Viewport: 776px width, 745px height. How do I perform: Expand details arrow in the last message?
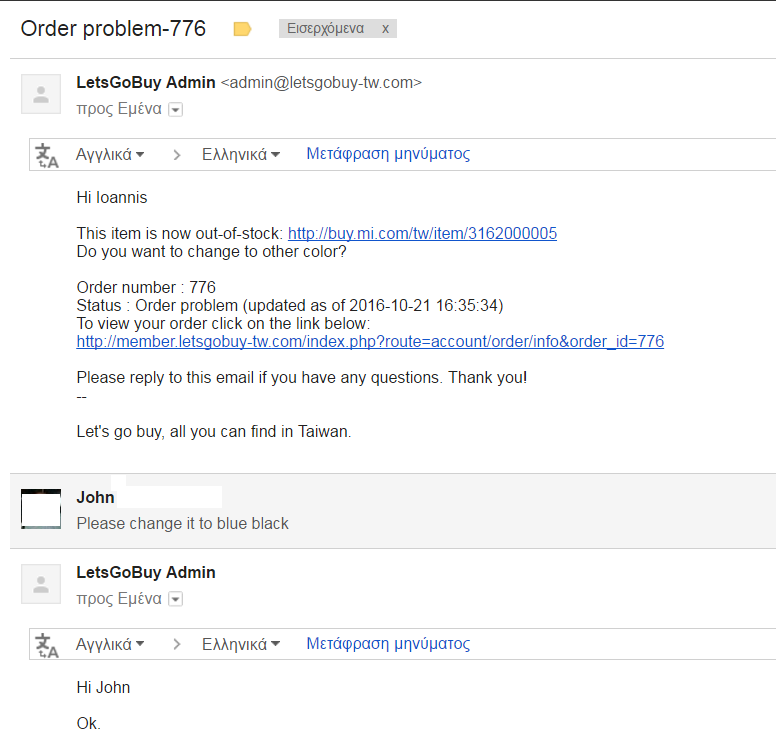tap(176, 600)
